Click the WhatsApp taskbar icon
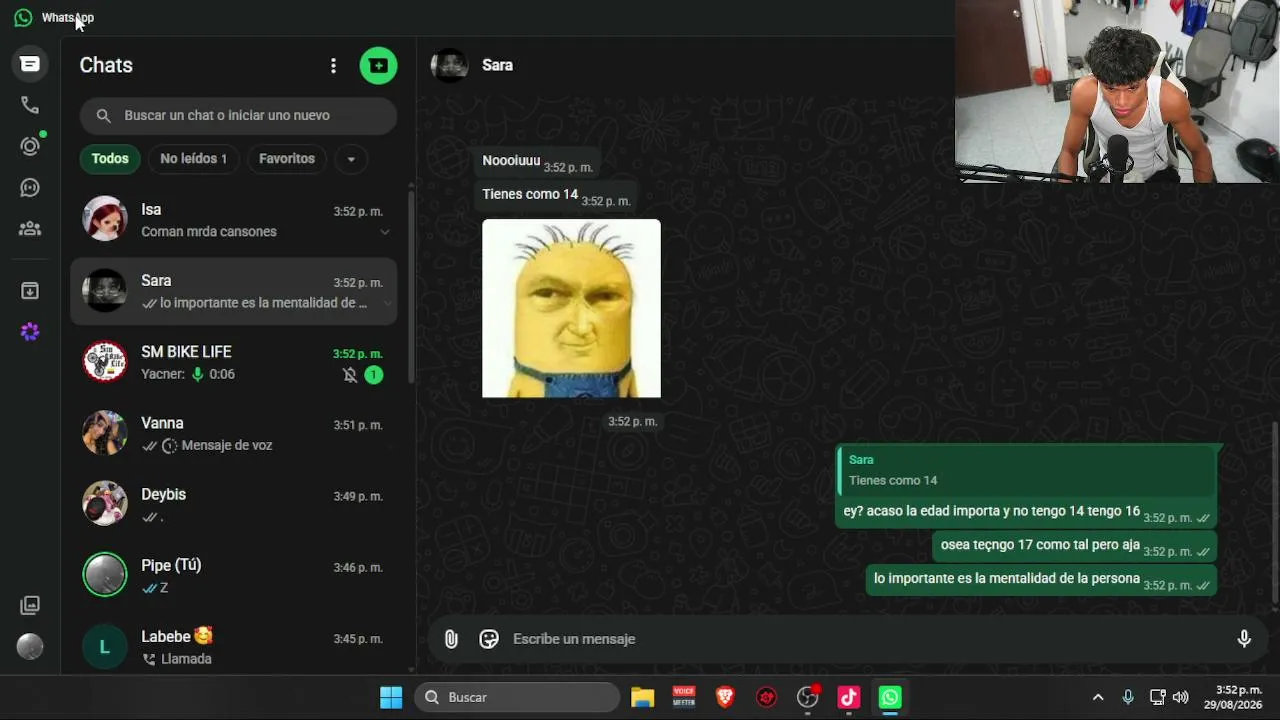The image size is (1280, 720). click(x=890, y=697)
